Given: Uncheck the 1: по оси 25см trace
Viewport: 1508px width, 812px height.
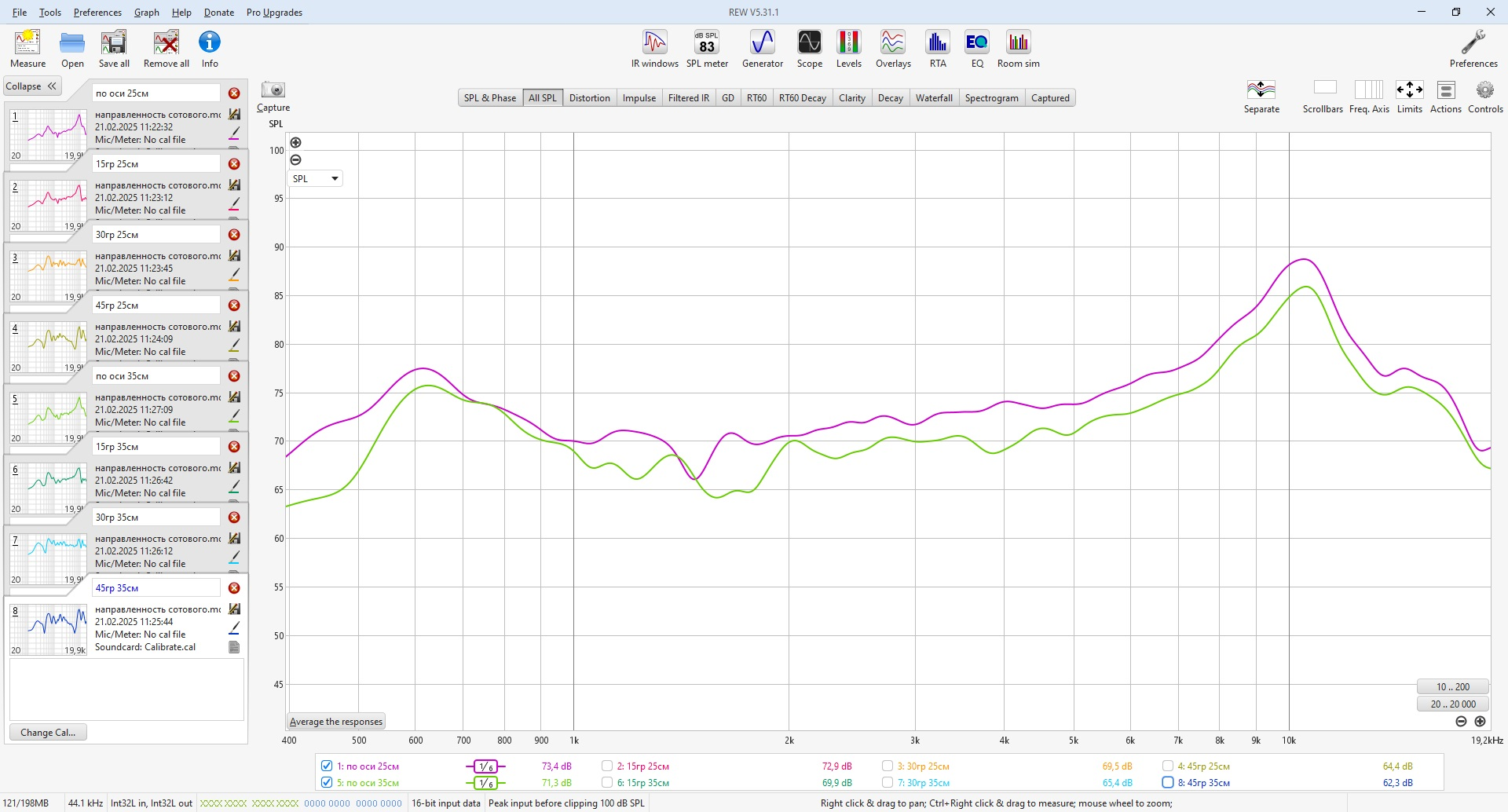Looking at the screenshot, I should click(327, 766).
